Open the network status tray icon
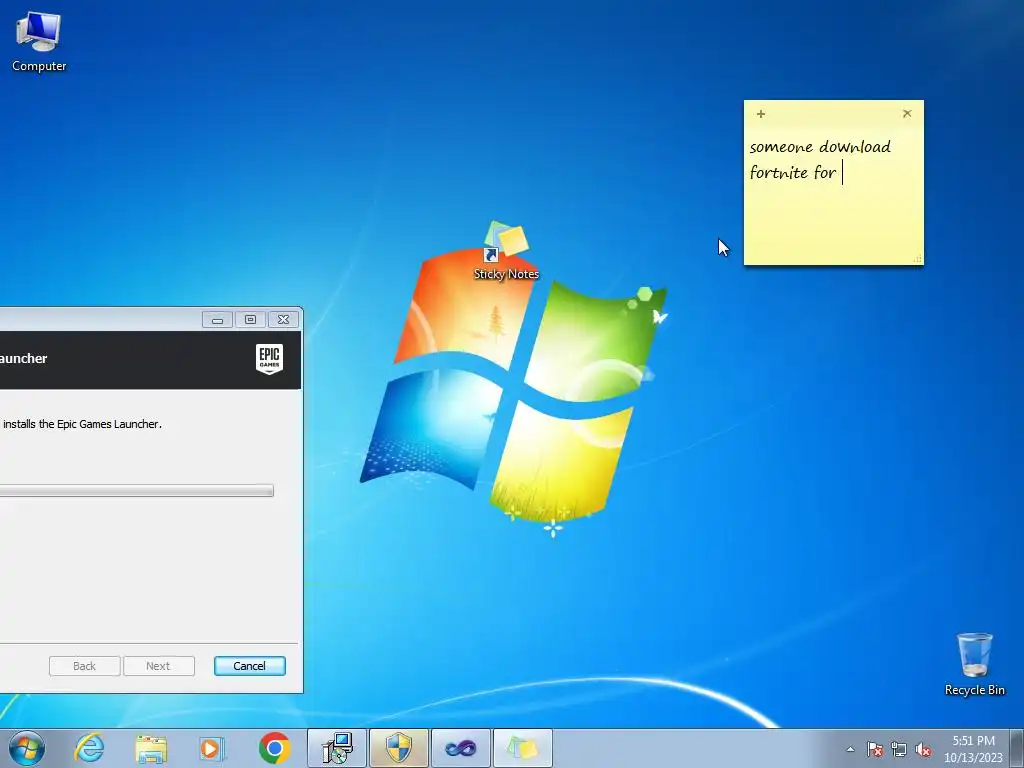1024x768 pixels. (899, 750)
